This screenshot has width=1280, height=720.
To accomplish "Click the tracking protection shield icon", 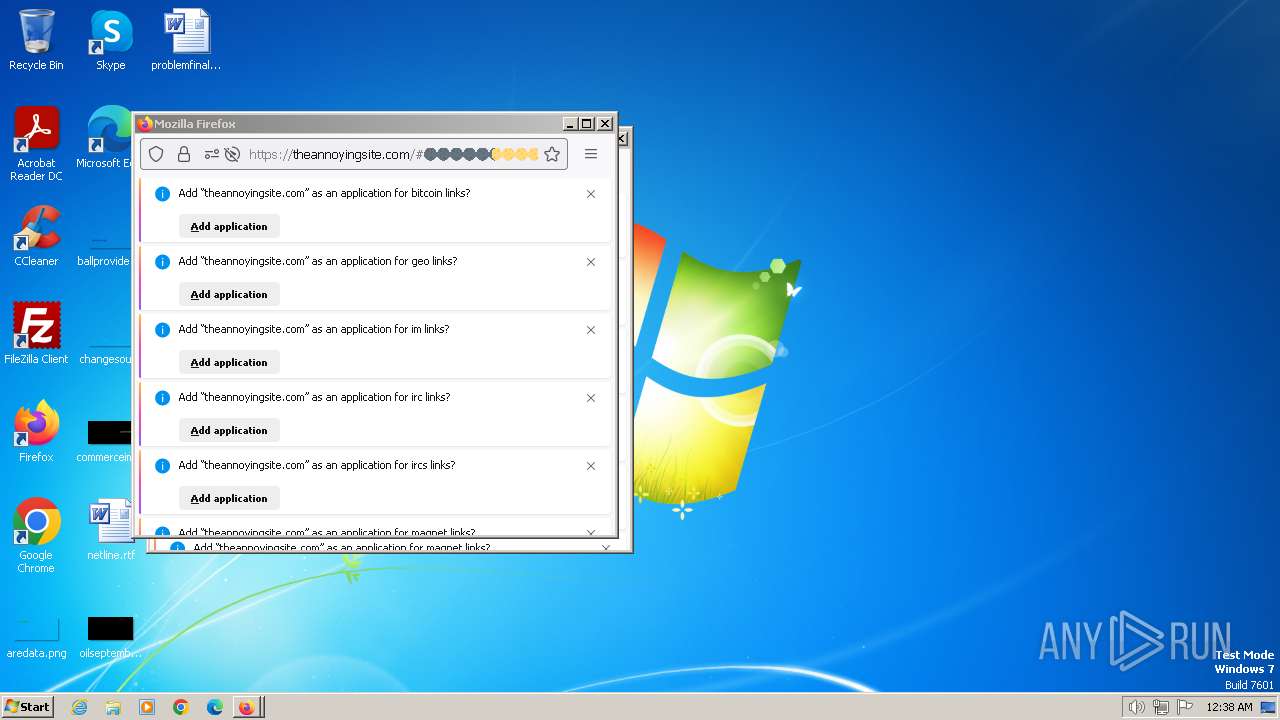I will click(156, 154).
